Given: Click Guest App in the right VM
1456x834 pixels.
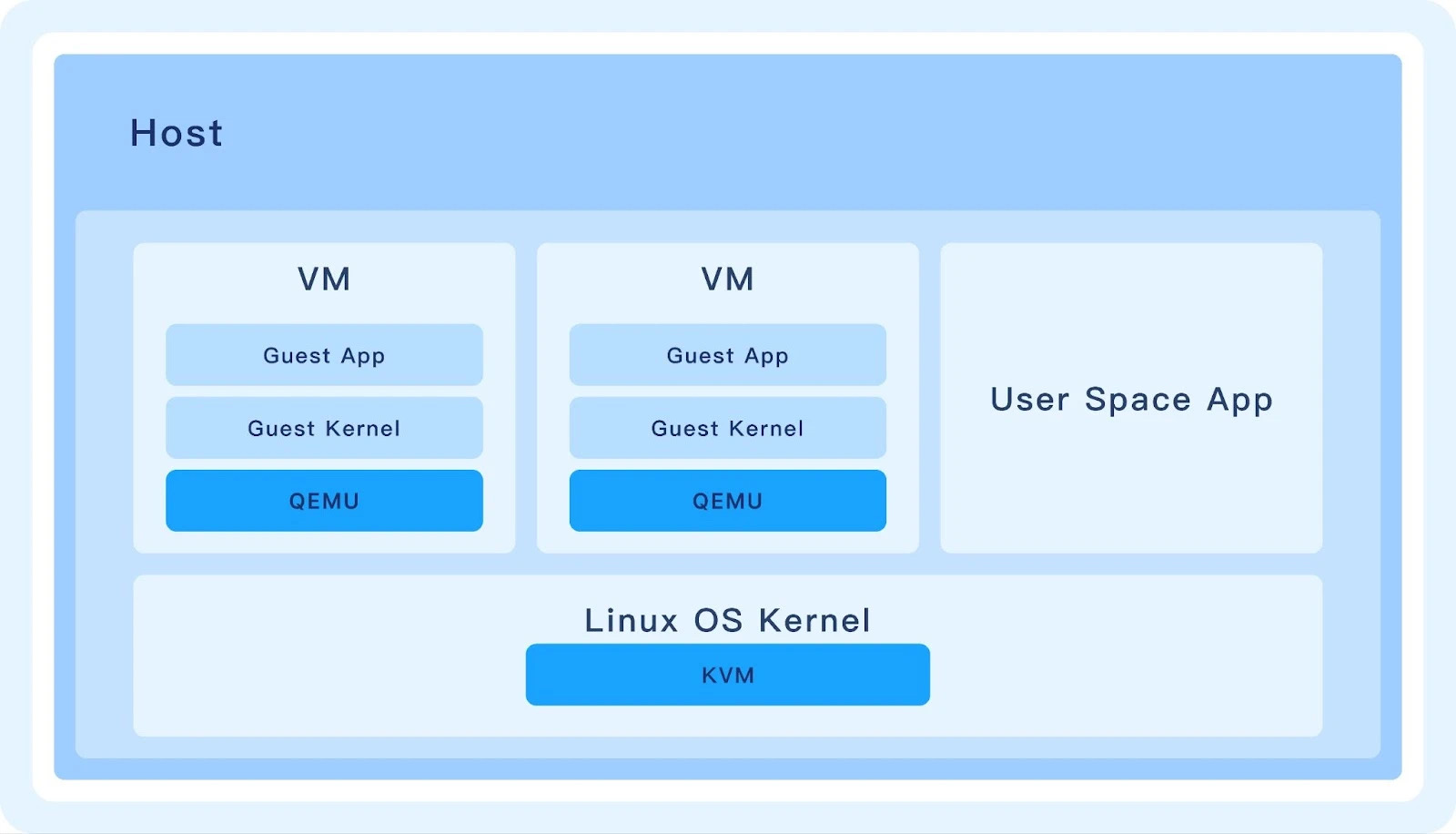Looking at the screenshot, I should click(x=728, y=355).
